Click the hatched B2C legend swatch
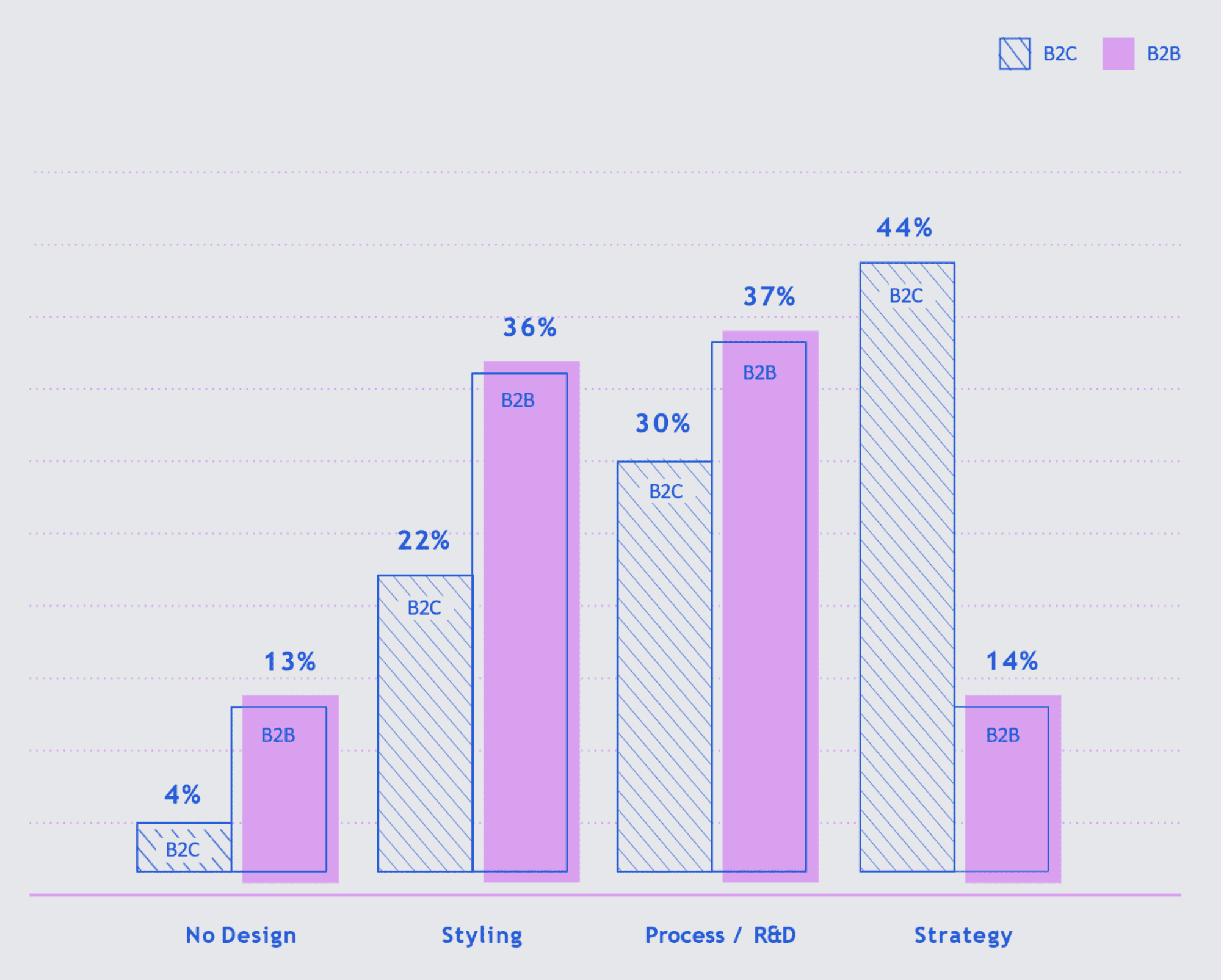This screenshot has height=980, width=1221. click(1015, 54)
